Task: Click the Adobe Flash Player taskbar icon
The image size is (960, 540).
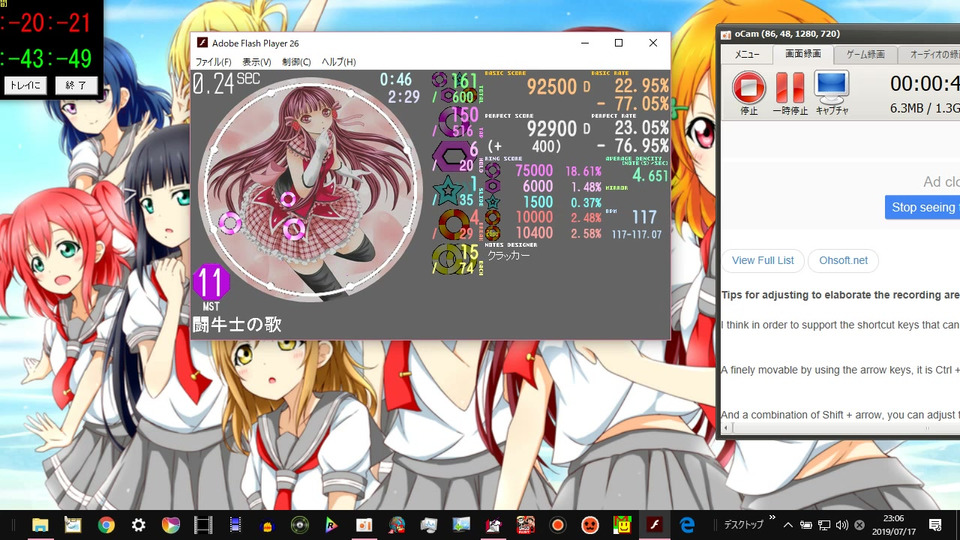Action: 654,525
